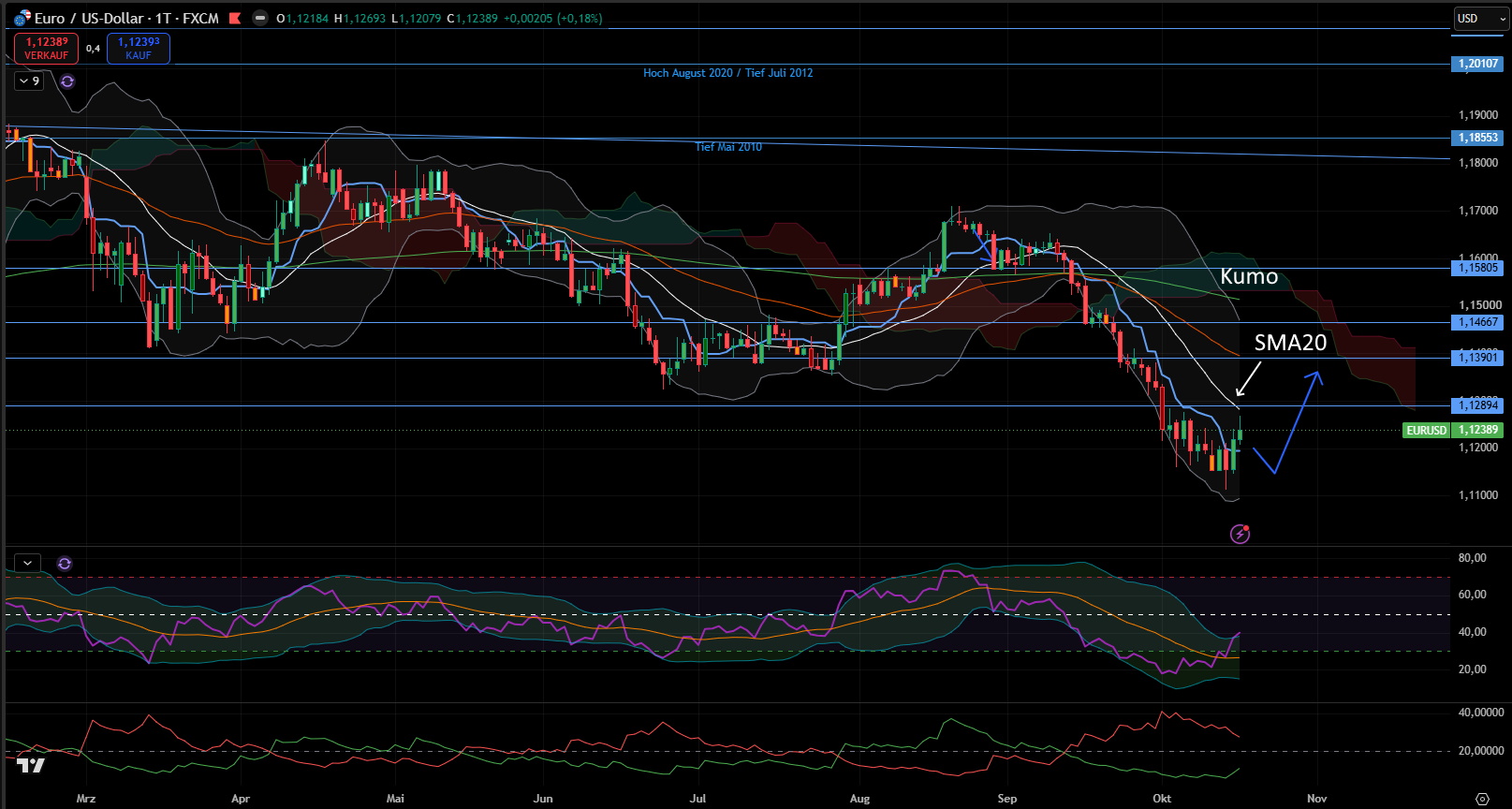The image size is (1512, 809).
Task: Click the 1,11000 price axis tick
Action: click(x=1479, y=495)
